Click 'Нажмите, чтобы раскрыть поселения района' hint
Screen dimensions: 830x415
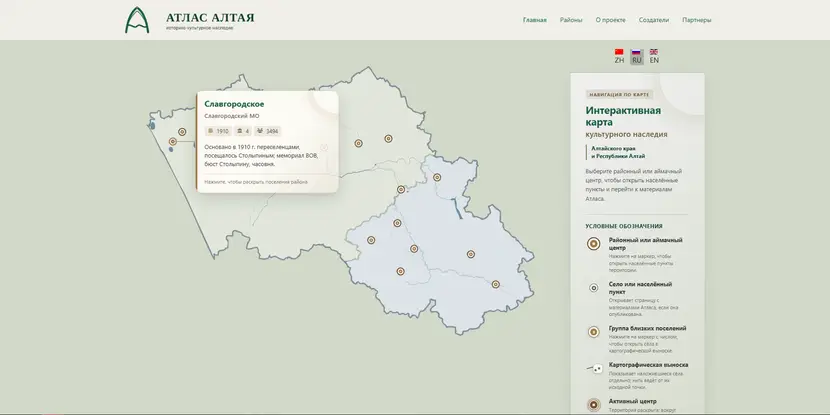(256, 182)
